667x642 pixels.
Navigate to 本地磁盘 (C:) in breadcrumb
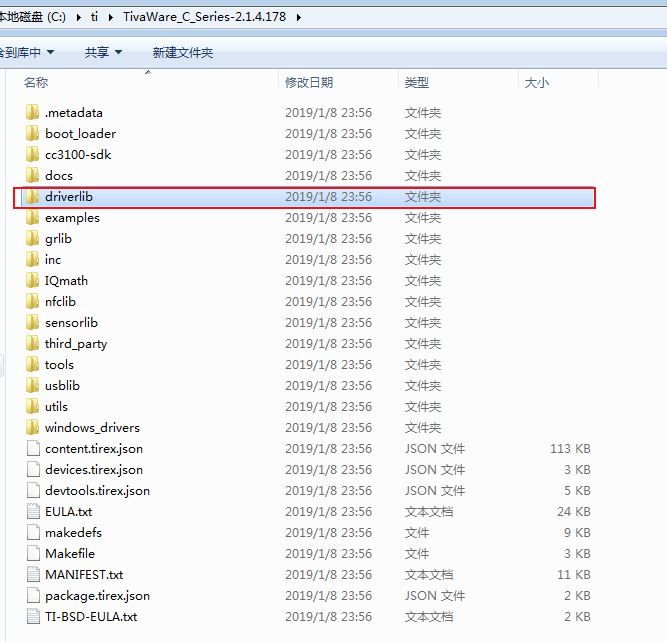pos(32,17)
